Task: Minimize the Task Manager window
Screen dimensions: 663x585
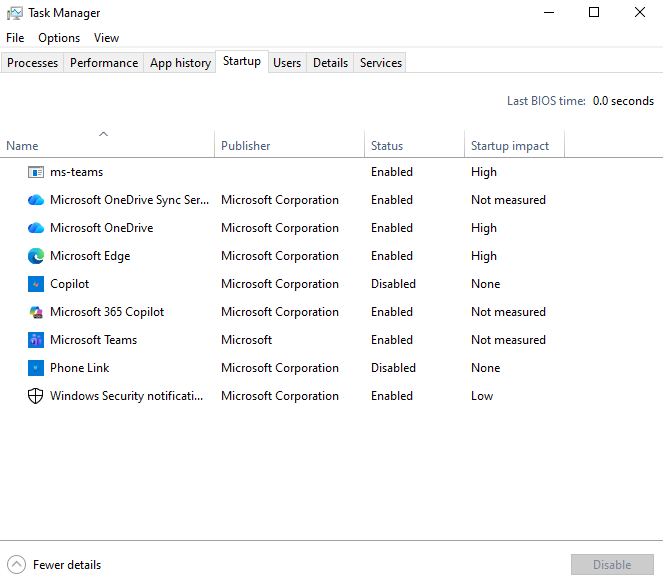Action: pyautogui.click(x=549, y=12)
